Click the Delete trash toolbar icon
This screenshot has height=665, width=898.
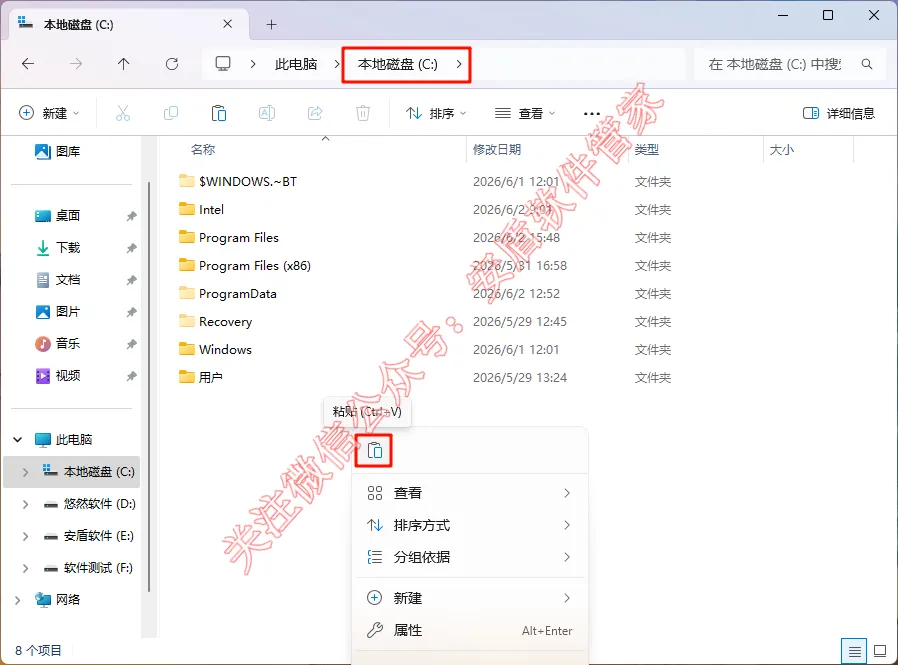363,113
